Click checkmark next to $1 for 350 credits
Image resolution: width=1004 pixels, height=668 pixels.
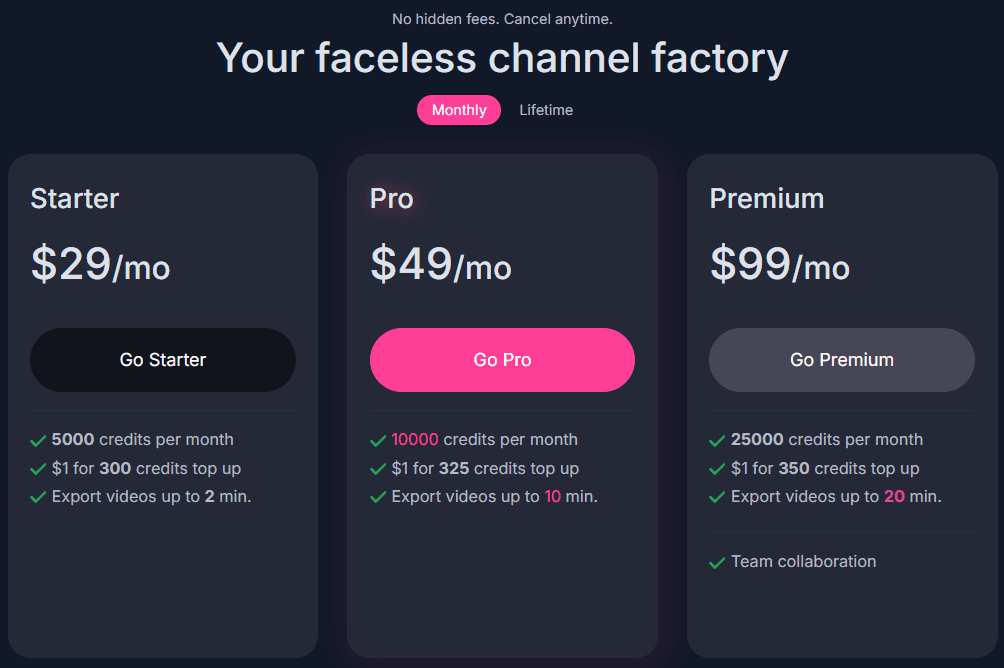[717, 469]
